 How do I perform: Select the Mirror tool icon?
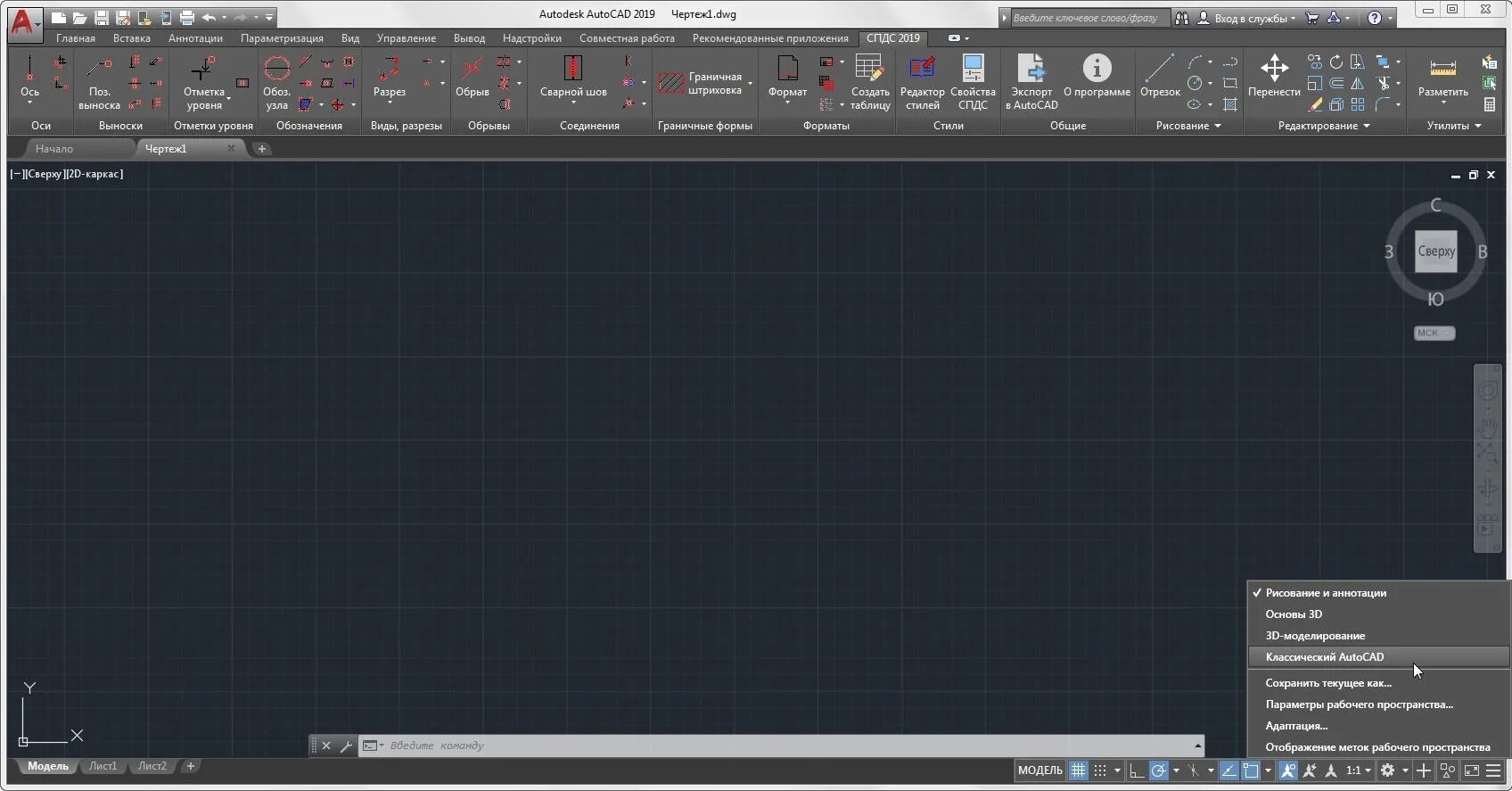[1357, 83]
